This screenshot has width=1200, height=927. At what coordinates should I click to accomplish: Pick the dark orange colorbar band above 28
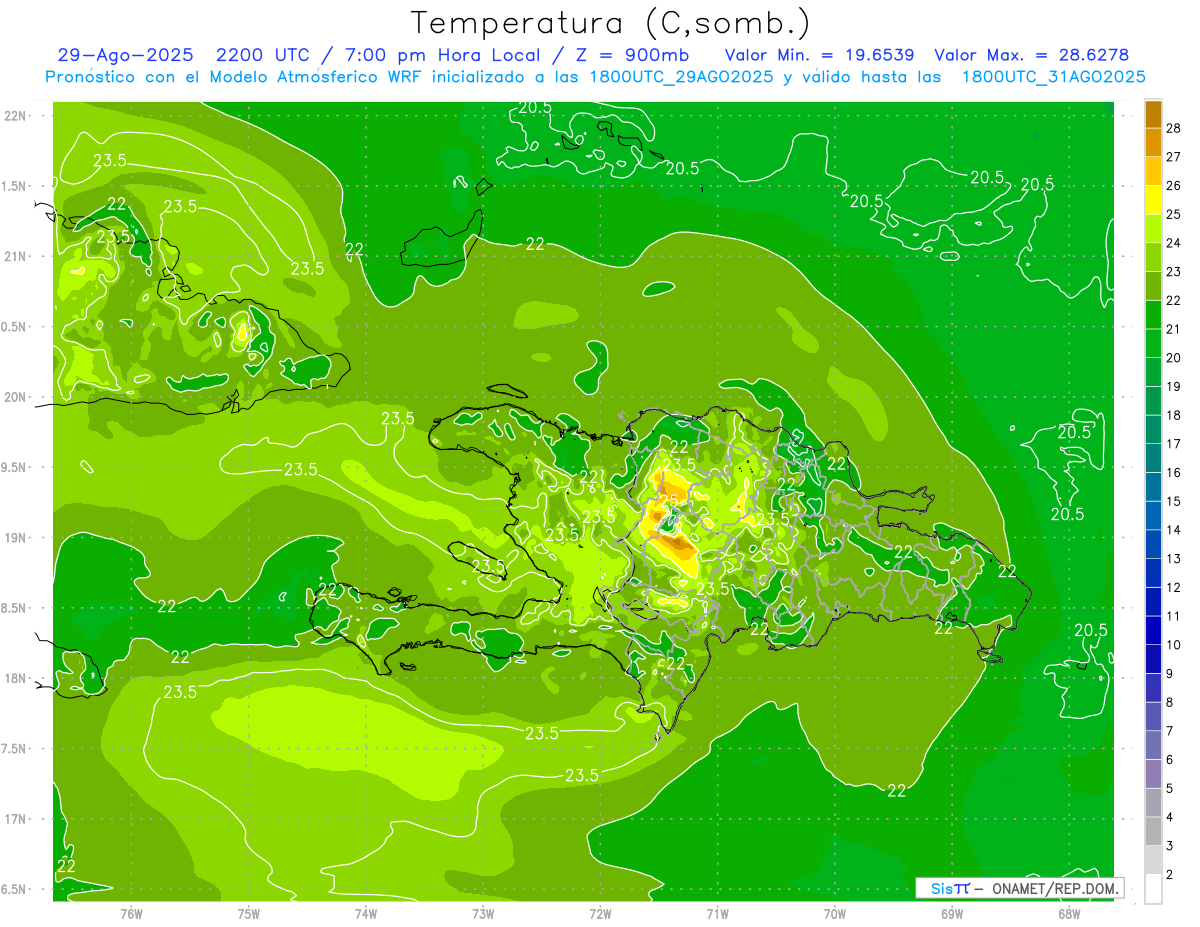tap(1153, 114)
